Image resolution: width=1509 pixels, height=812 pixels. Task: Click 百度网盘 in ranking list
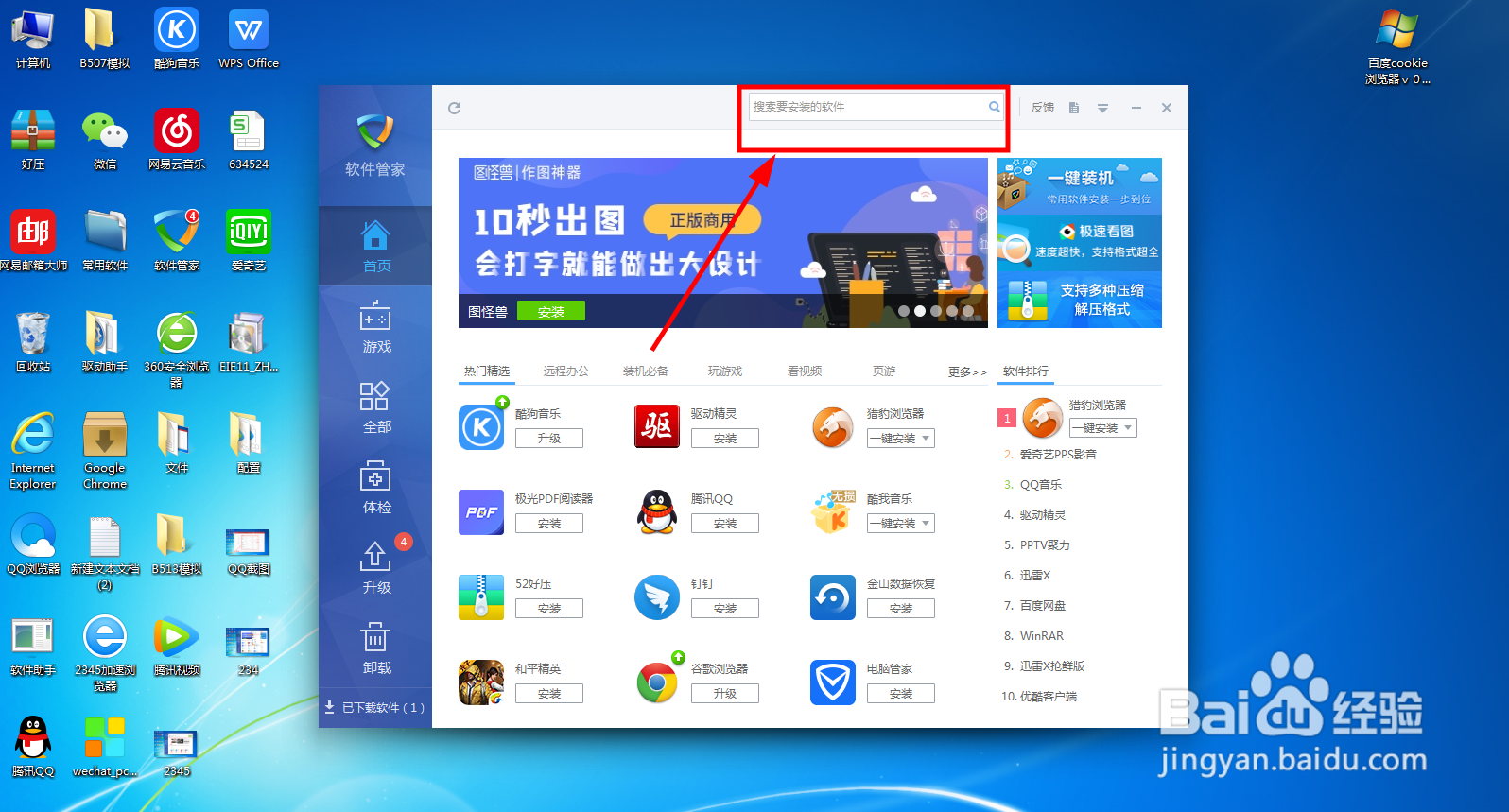click(1043, 606)
